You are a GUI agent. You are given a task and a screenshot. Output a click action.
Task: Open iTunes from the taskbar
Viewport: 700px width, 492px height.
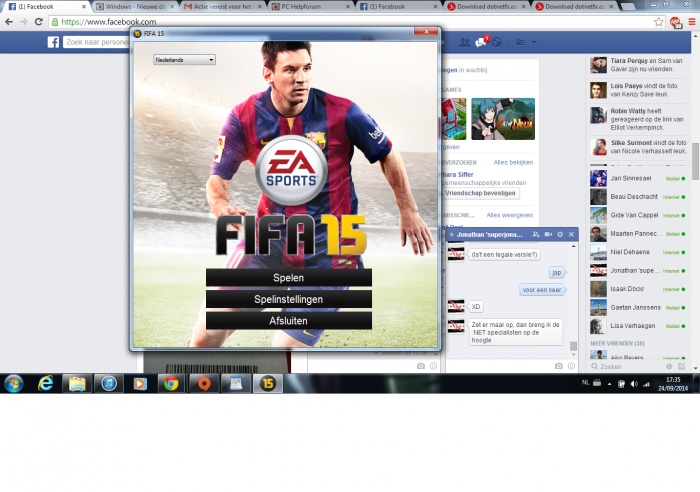pyautogui.click(x=108, y=384)
